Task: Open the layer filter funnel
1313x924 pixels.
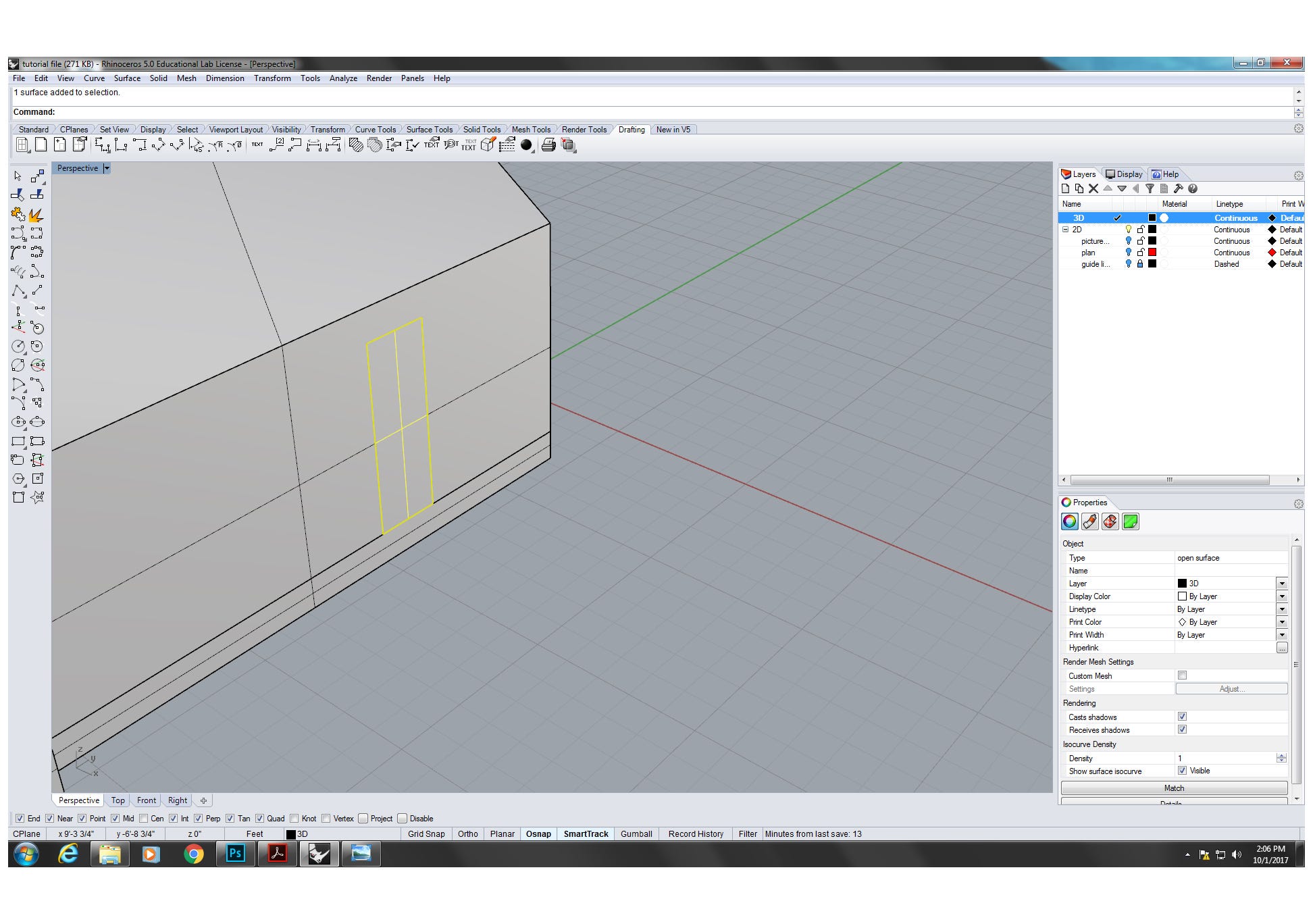Action: click(x=1150, y=189)
